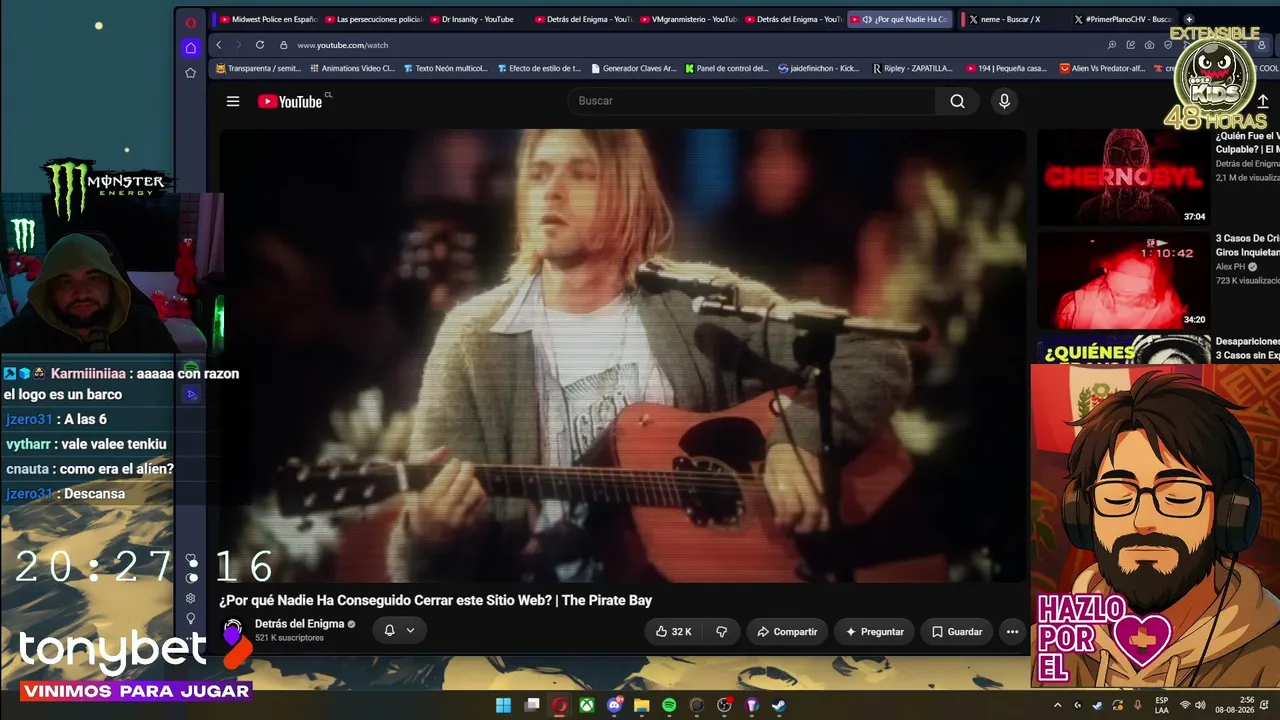This screenshot has height=720, width=1280.
Task: Open Texto Neón multicolor bookmark
Action: point(446,69)
